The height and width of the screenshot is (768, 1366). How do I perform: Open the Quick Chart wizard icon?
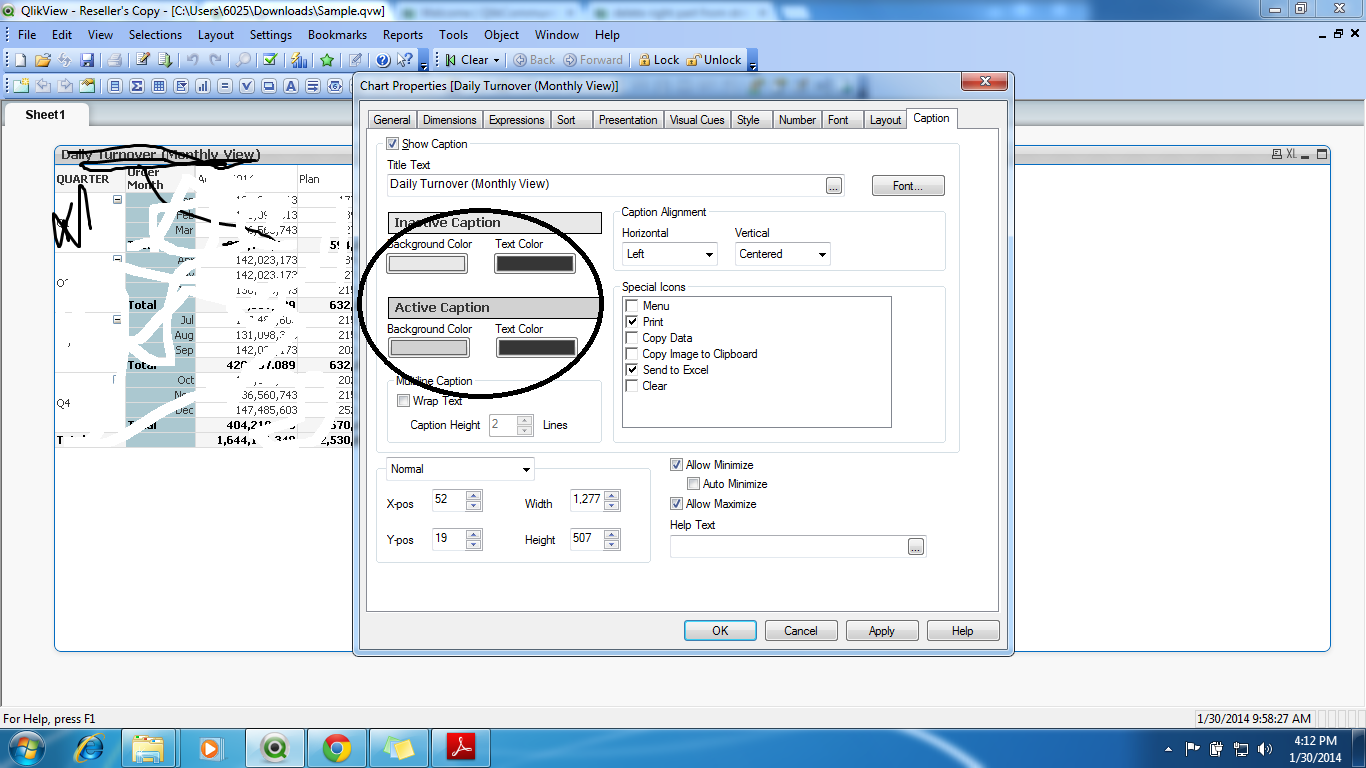click(299, 60)
